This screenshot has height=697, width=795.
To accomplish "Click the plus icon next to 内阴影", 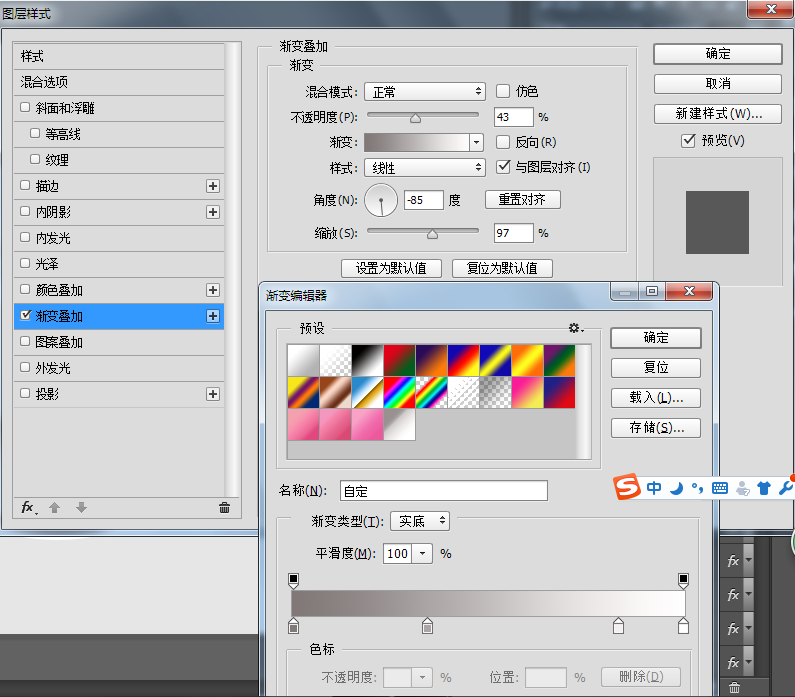I will point(213,212).
